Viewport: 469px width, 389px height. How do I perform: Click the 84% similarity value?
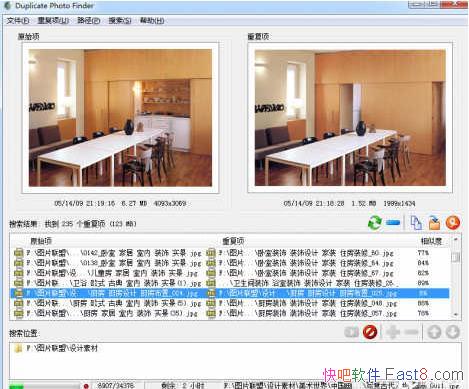pyautogui.click(x=423, y=263)
